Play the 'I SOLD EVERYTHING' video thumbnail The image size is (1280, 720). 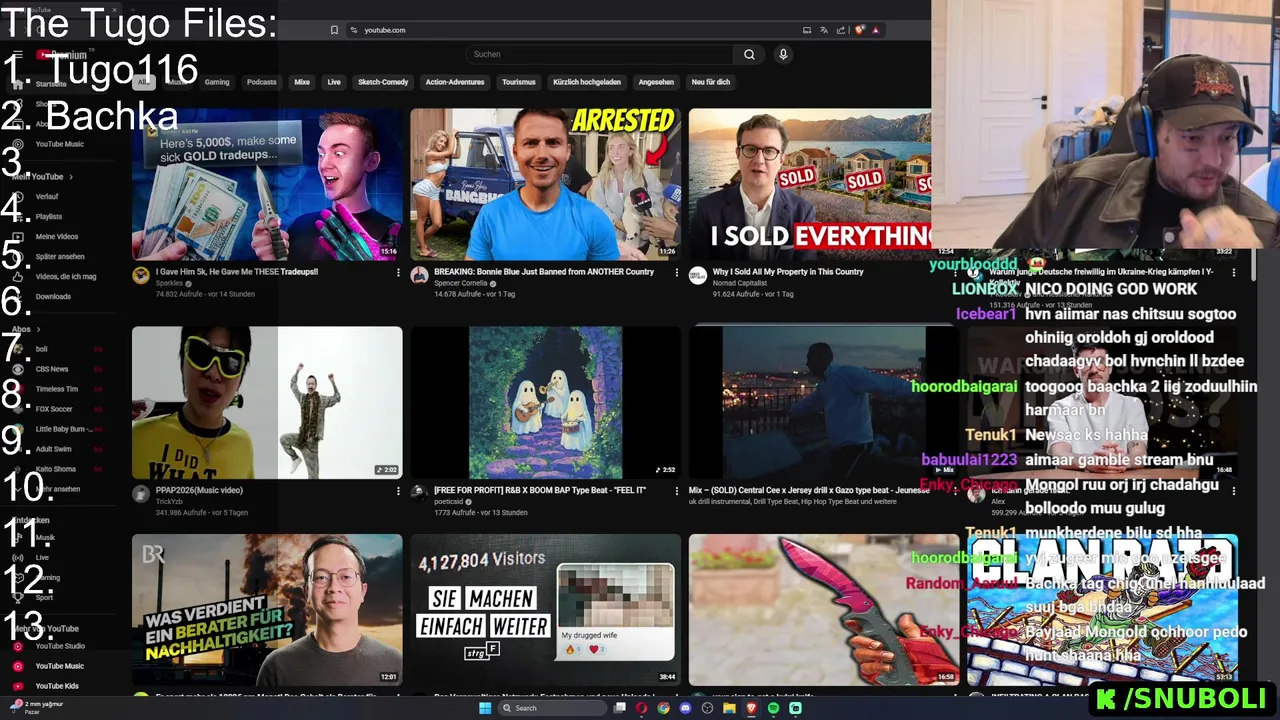(x=810, y=185)
